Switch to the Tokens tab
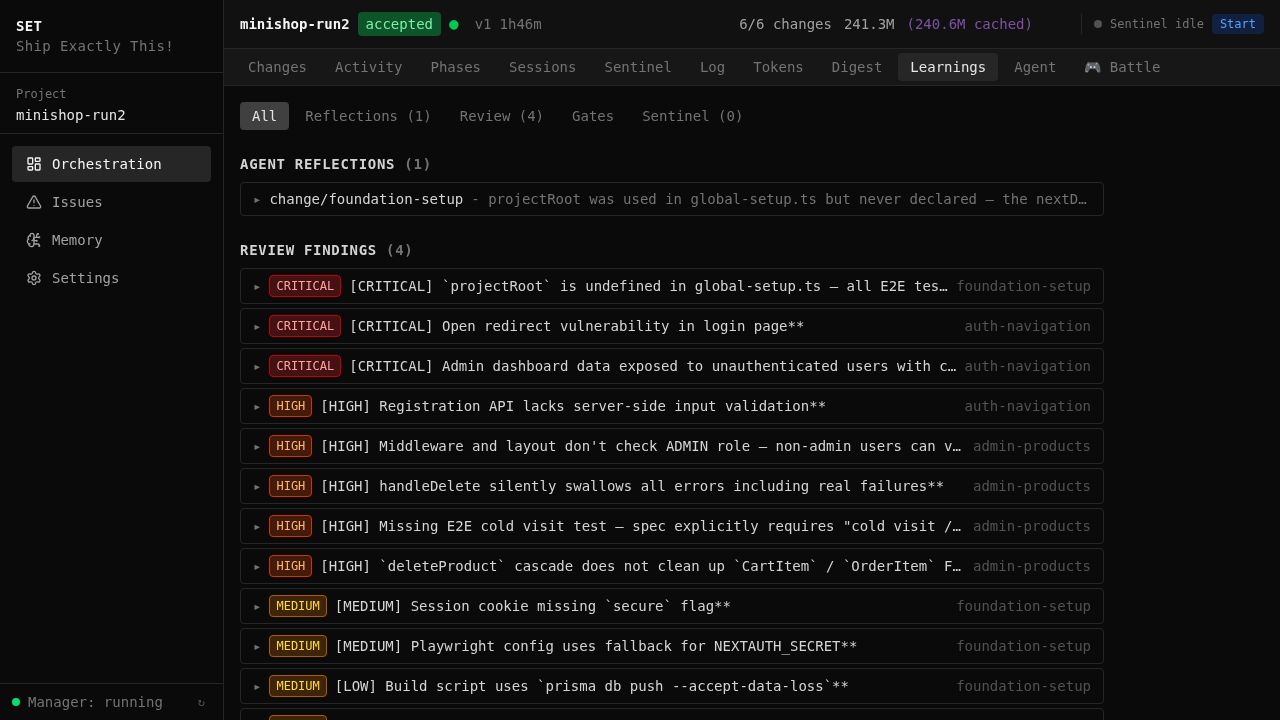The height and width of the screenshot is (720, 1280). point(778,67)
